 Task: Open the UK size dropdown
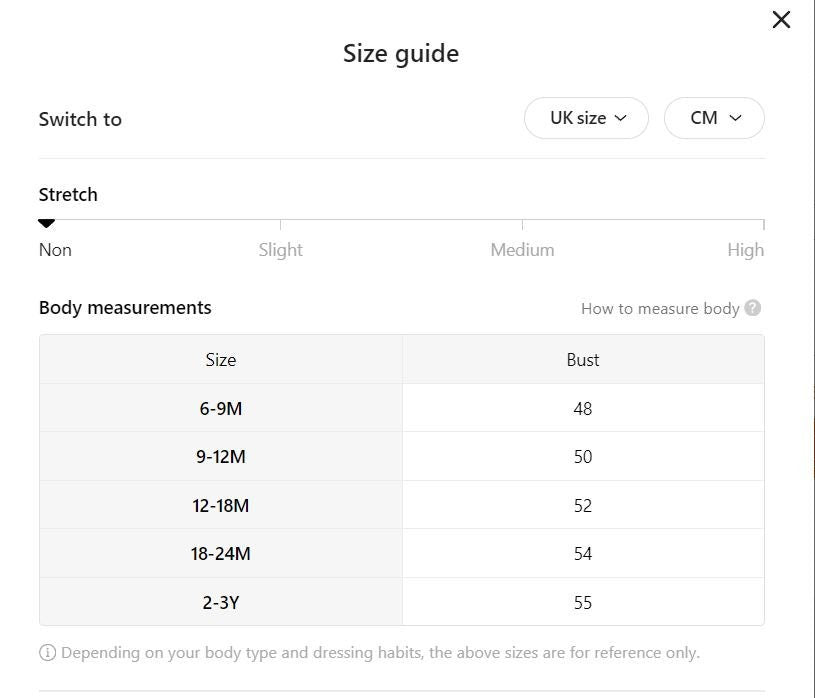(x=586, y=118)
